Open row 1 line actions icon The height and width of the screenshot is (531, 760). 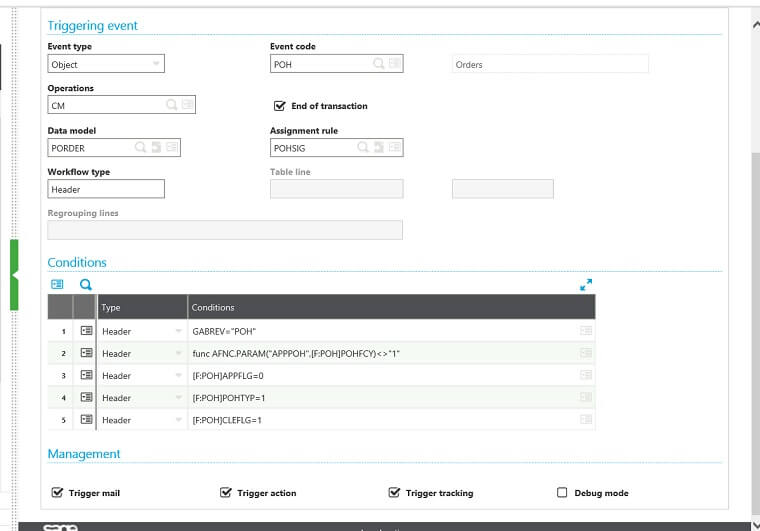click(x=86, y=331)
